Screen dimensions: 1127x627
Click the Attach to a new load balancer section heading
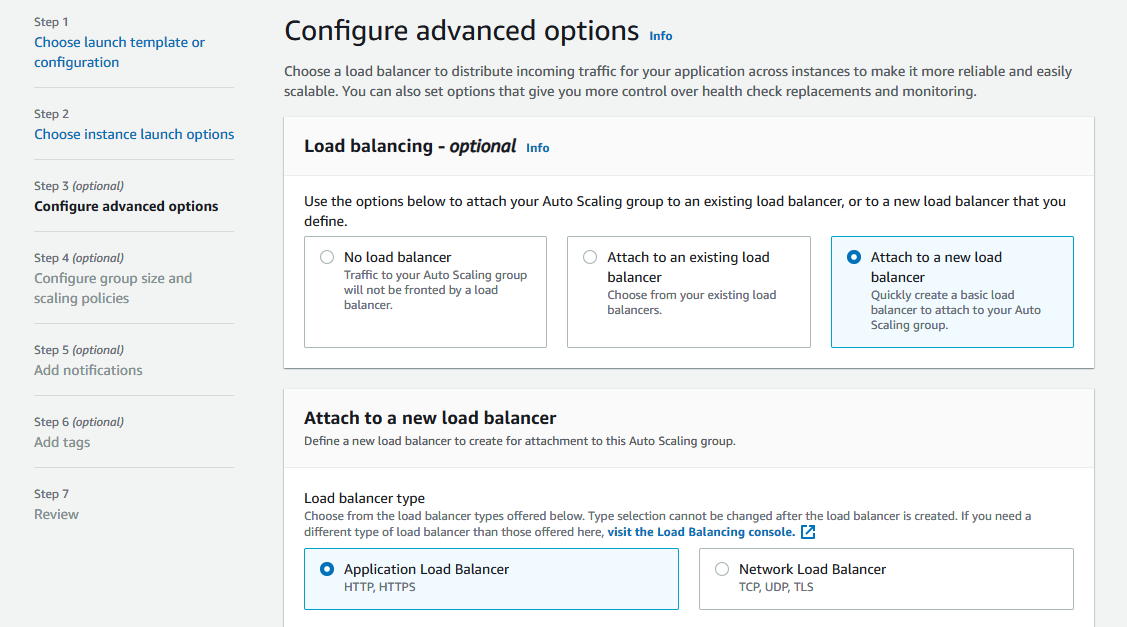point(430,418)
